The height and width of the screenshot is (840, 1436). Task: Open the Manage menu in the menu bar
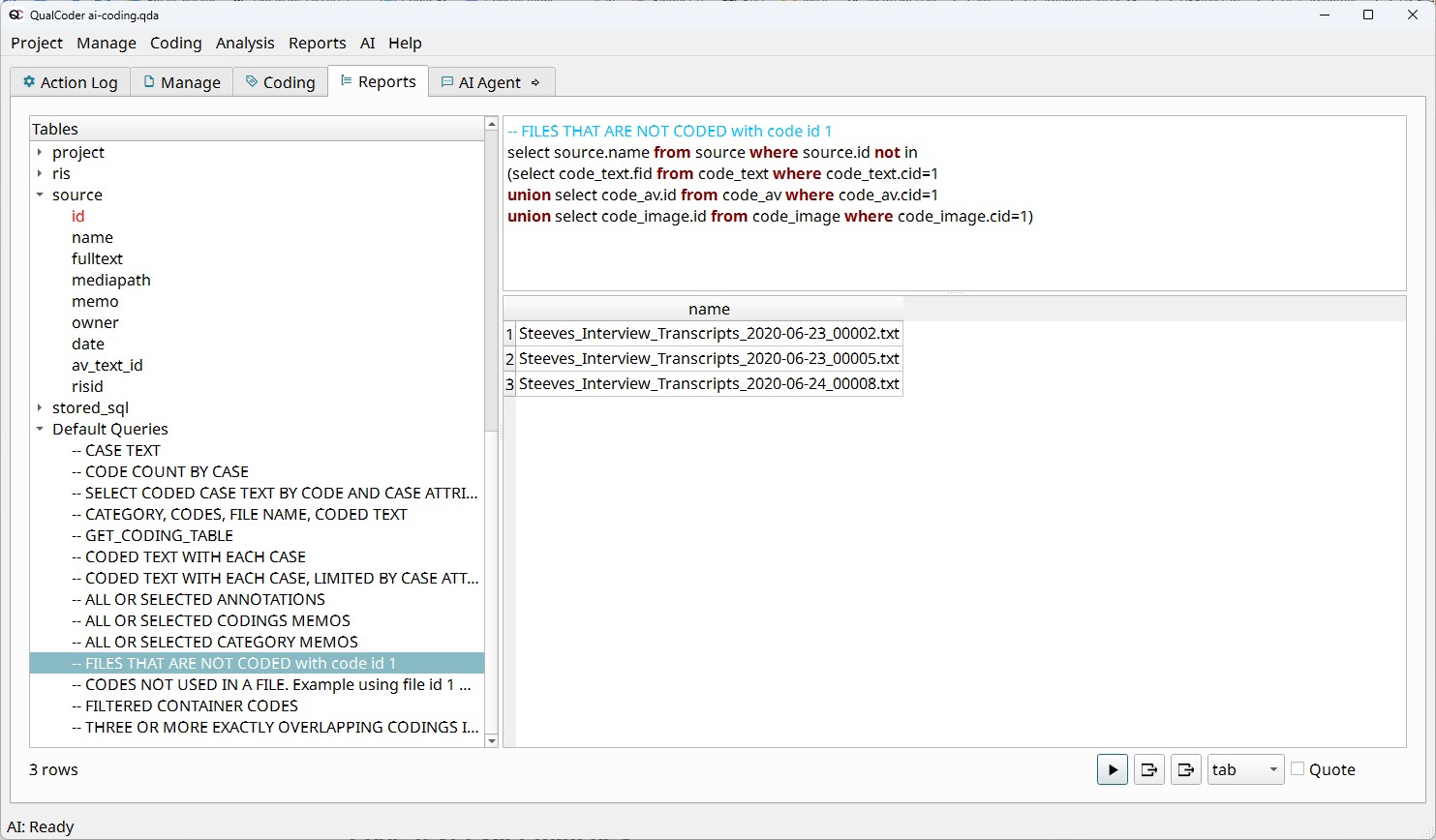(107, 43)
